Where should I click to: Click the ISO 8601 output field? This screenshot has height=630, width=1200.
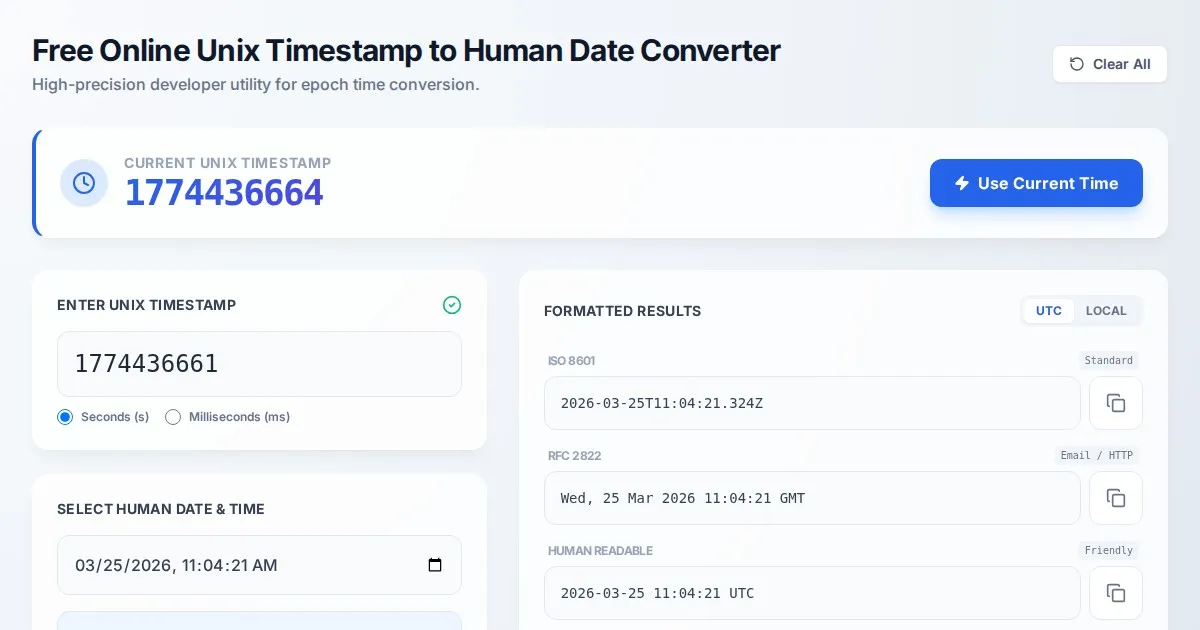(812, 403)
